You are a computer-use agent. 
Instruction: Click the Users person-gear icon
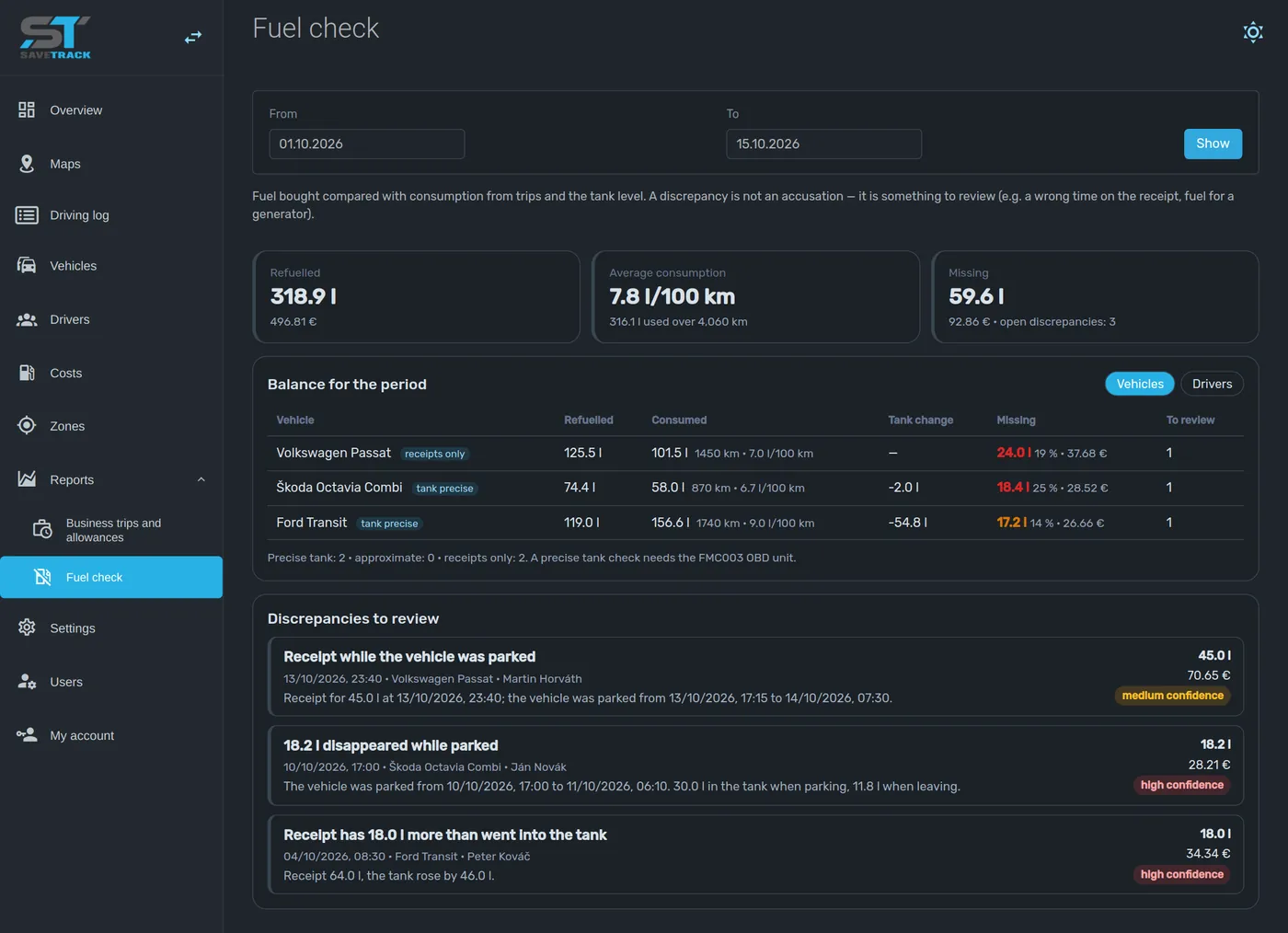click(x=27, y=682)
